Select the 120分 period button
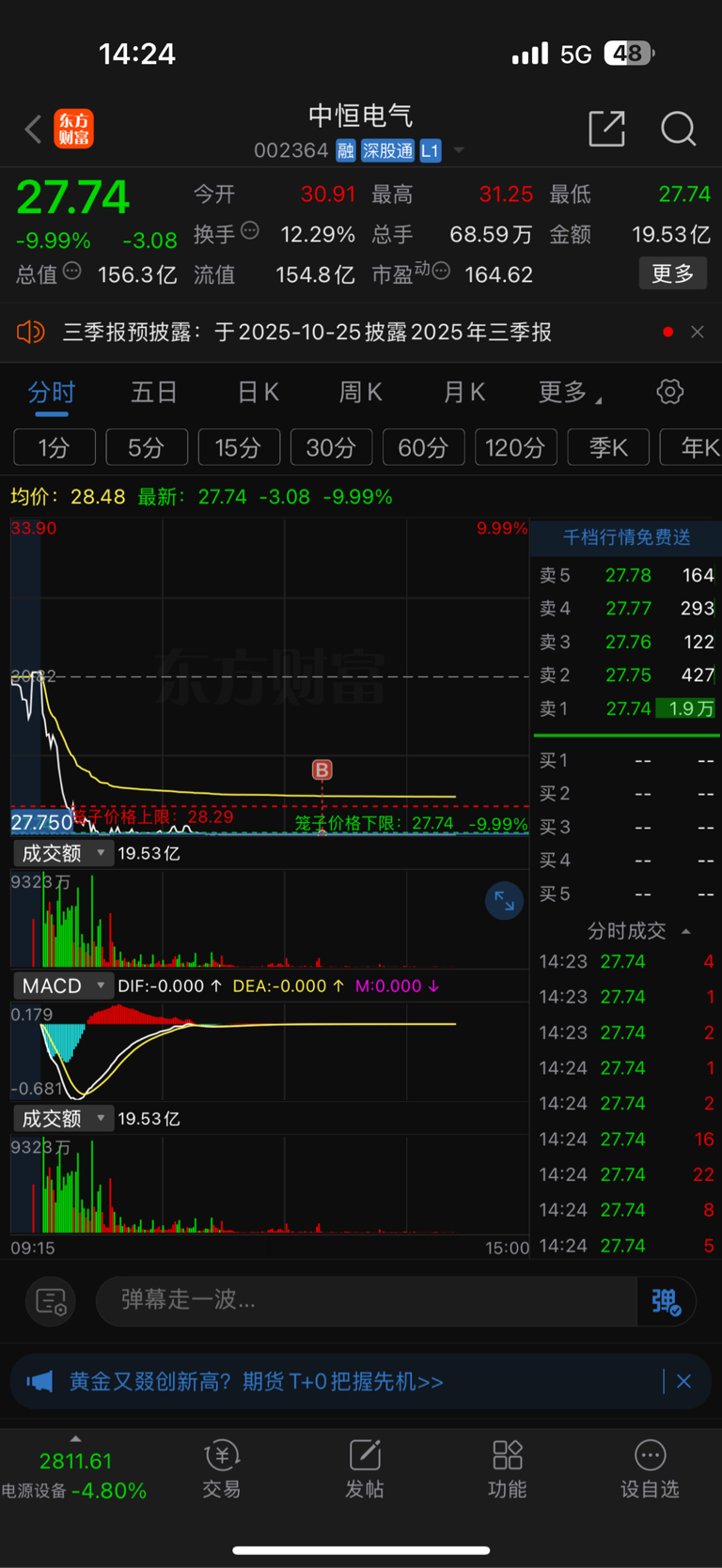 coord(516,447)
